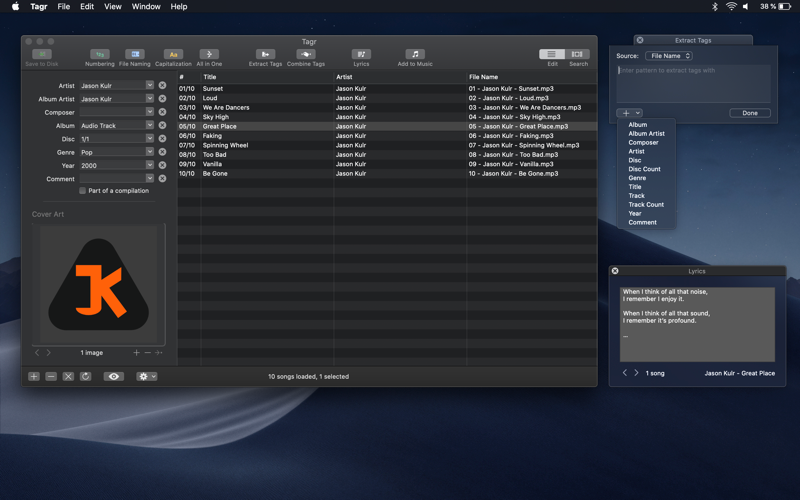Open the Lyrics toolbar item
The image size is (800, 500).
click(x=361, y=55)
